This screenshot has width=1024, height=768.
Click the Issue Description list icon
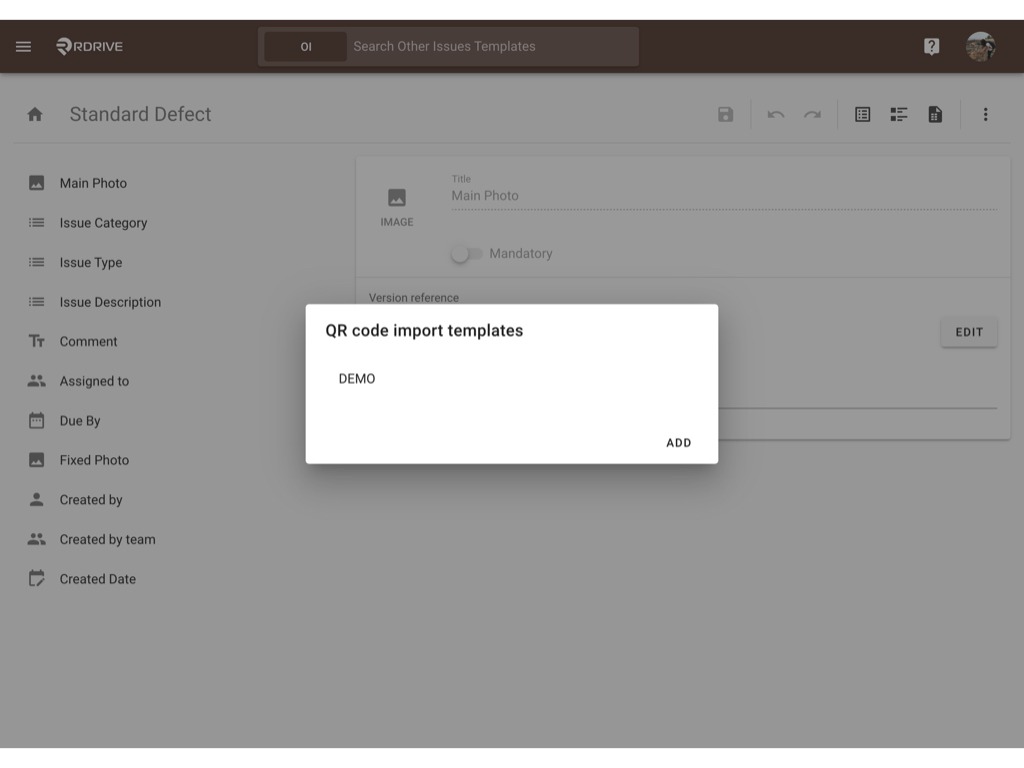click(x=37, y=302)
